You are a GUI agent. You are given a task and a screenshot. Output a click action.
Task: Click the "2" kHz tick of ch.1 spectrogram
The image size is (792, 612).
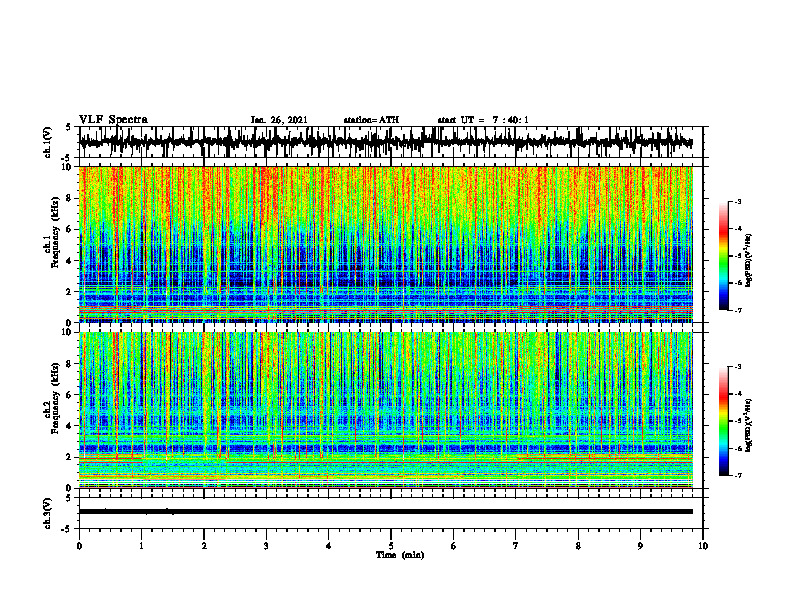pos(70,292)
